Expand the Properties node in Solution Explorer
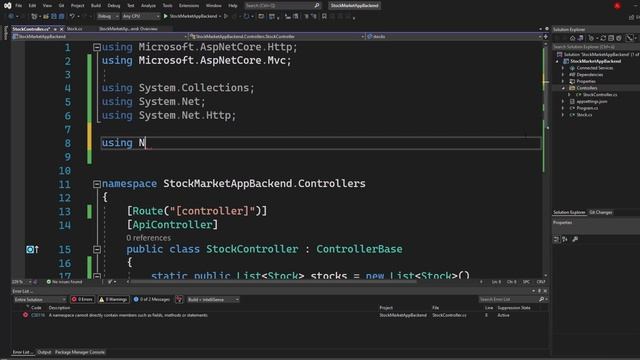 coord(563,81)
